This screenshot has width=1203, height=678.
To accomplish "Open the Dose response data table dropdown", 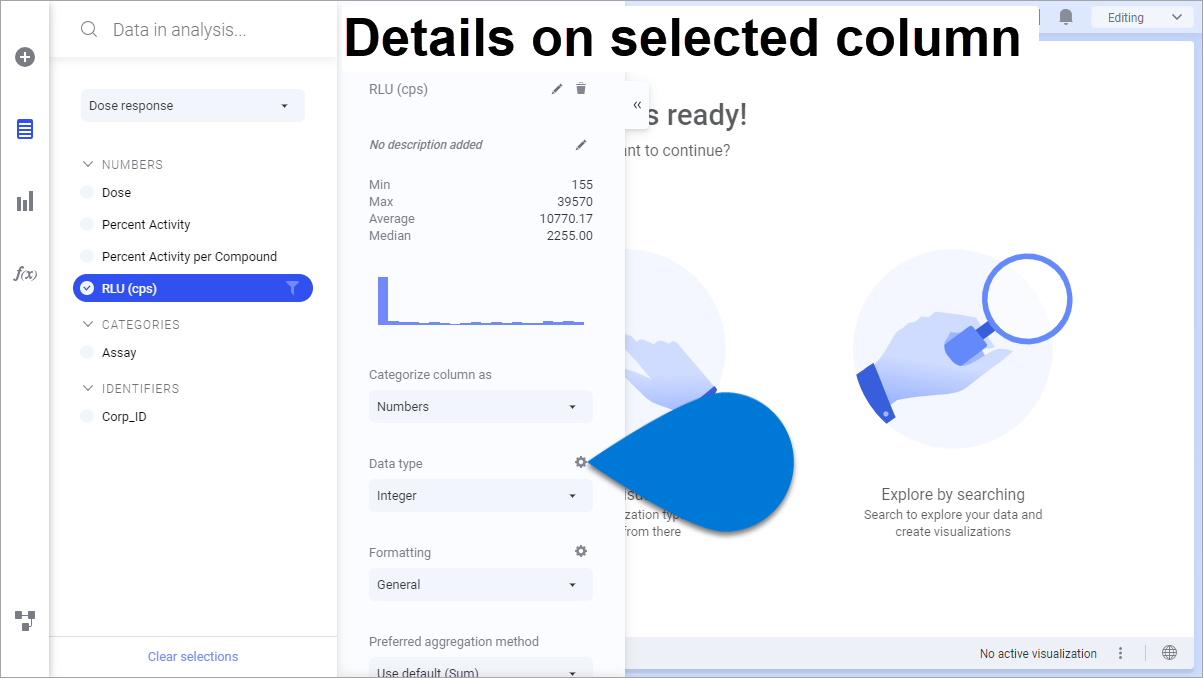I will [x=192, y=105].
